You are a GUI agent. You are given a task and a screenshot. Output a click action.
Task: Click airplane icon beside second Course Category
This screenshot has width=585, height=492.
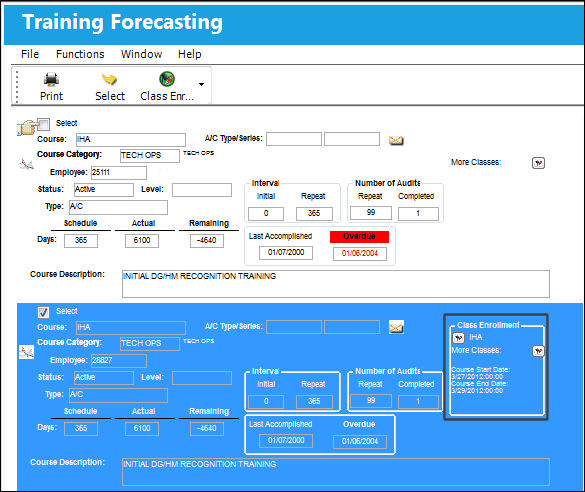(x=26, y=352)
